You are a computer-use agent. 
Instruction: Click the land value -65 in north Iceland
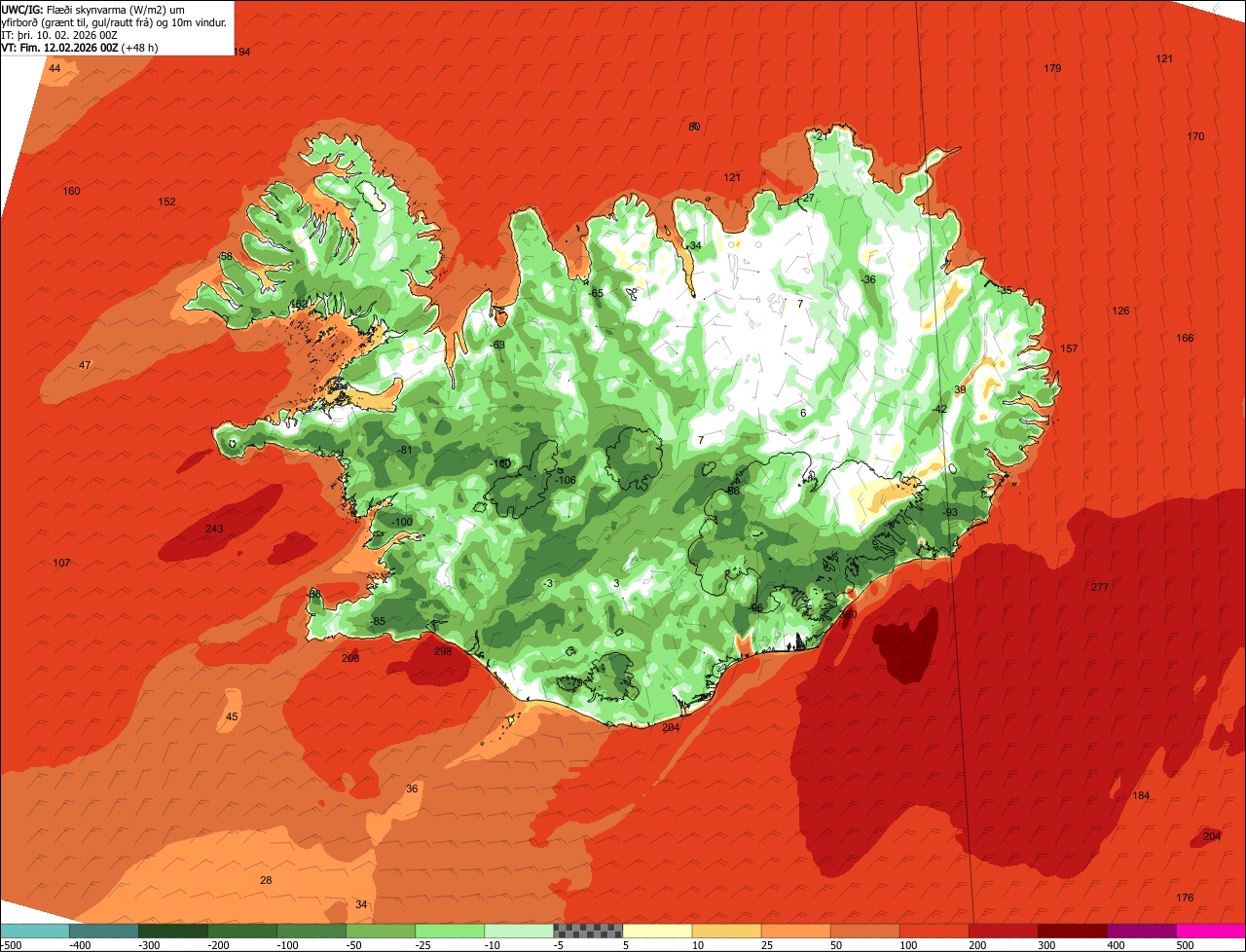596,293
